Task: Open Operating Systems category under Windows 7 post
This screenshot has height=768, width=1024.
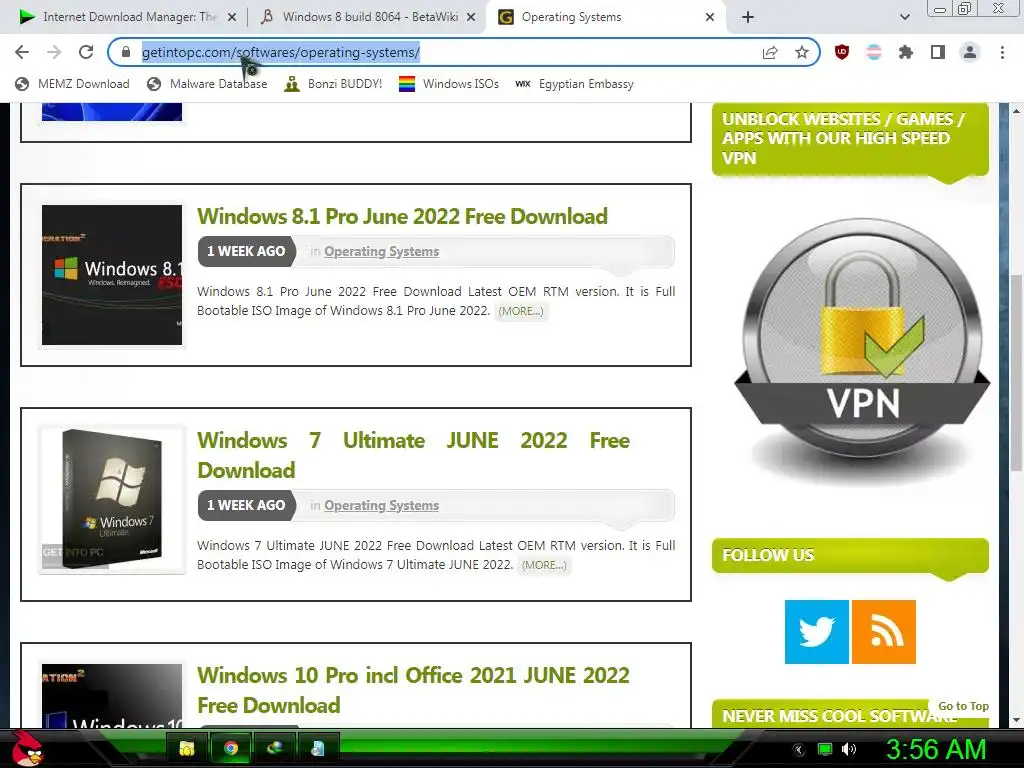Action: [381, 505]
